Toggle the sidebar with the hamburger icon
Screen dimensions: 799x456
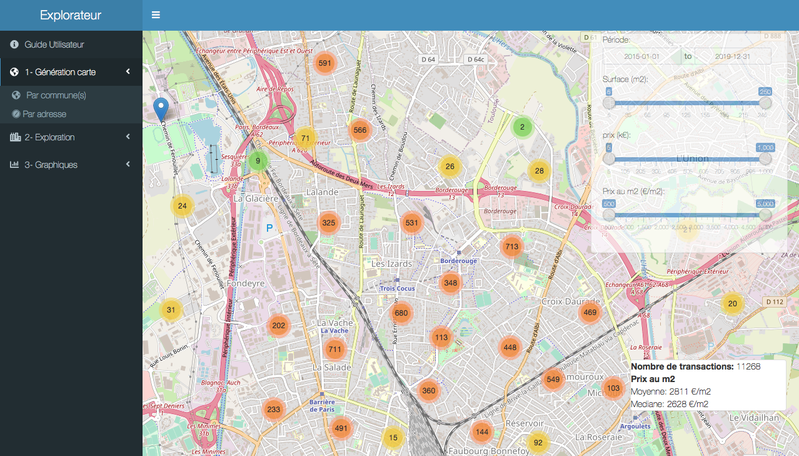(x=156, y=15)
